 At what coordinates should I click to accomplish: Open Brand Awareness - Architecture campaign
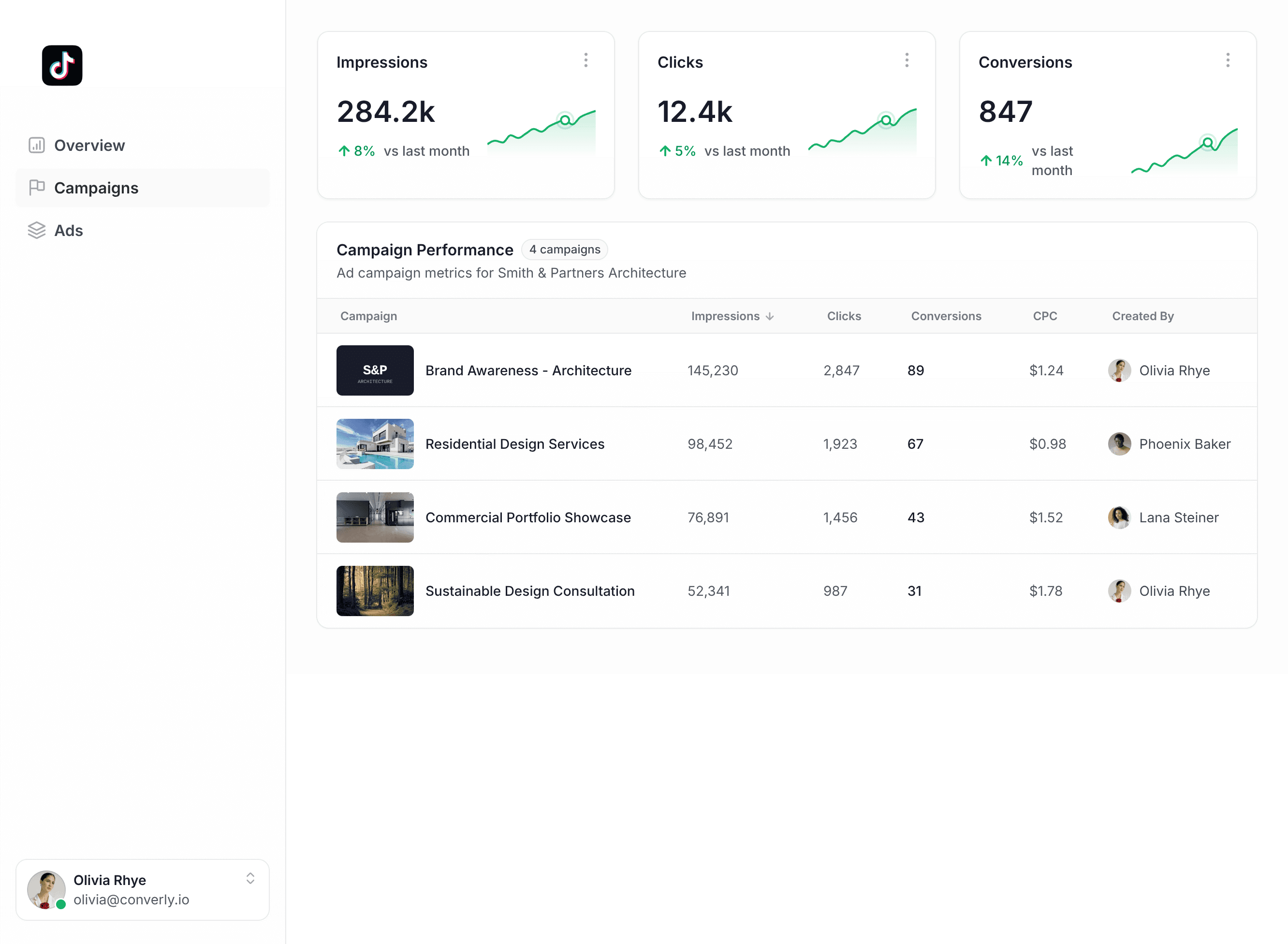[528, 370]
